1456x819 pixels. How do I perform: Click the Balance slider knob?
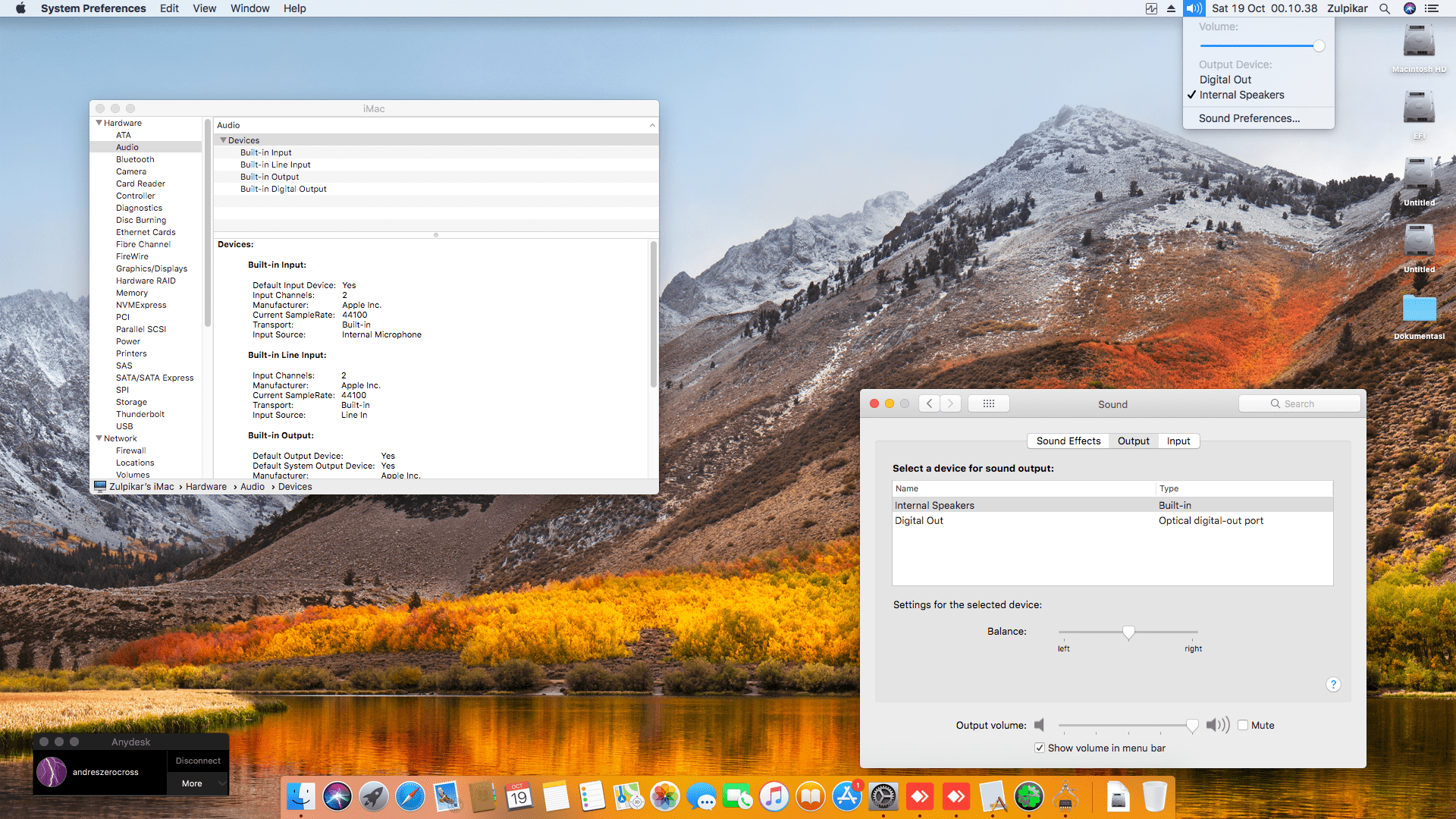[1128, 632]
